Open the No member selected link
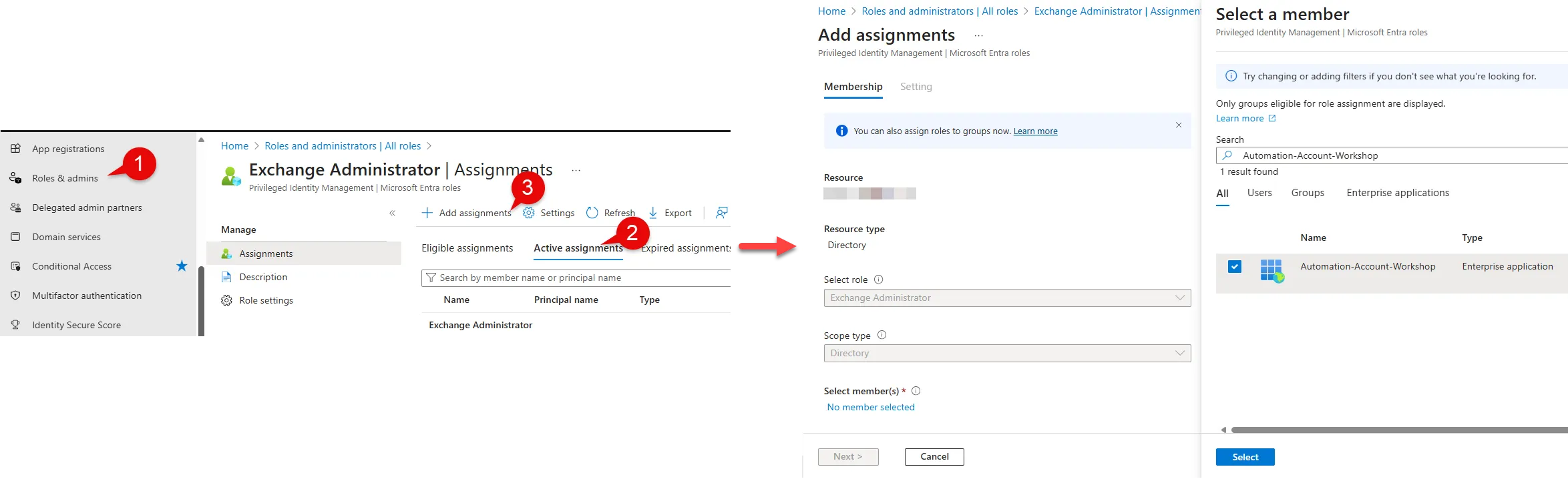 pos(871,407)
